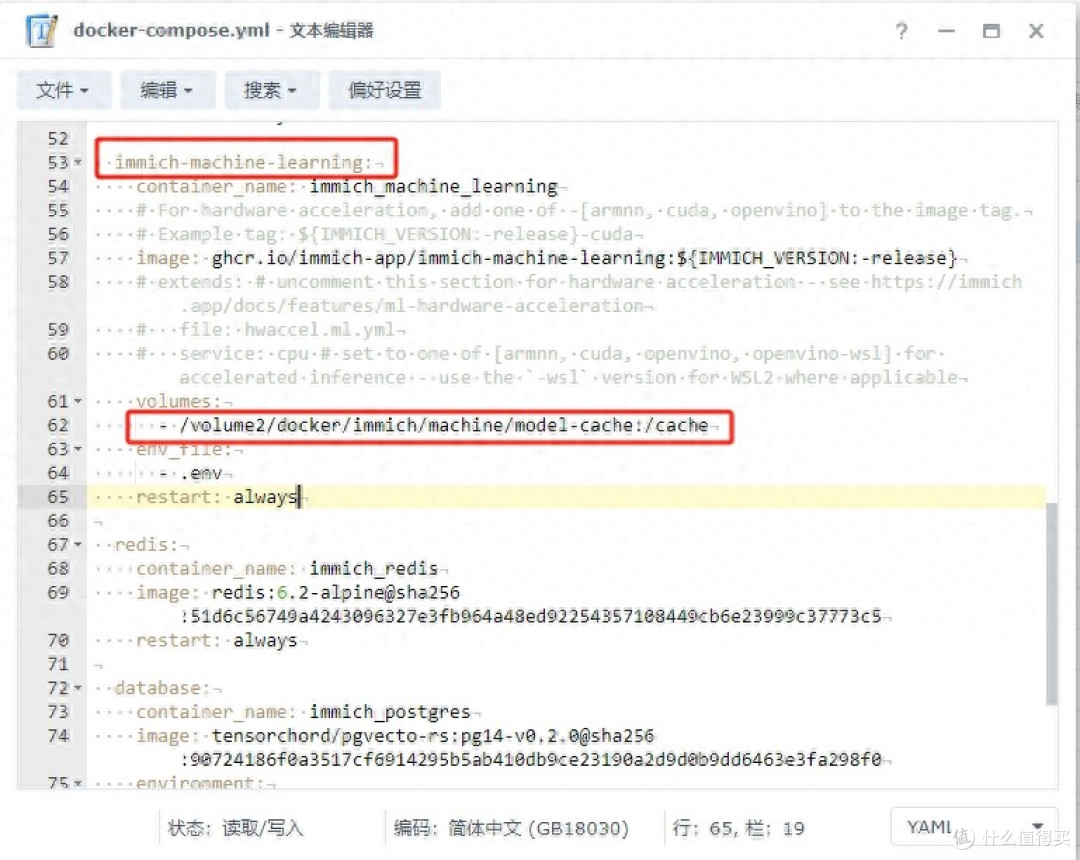The height and width of the screenshot is (860, 1080).
Task: Collapse the redis fold arrow at line 67
Action: (78, 545)
